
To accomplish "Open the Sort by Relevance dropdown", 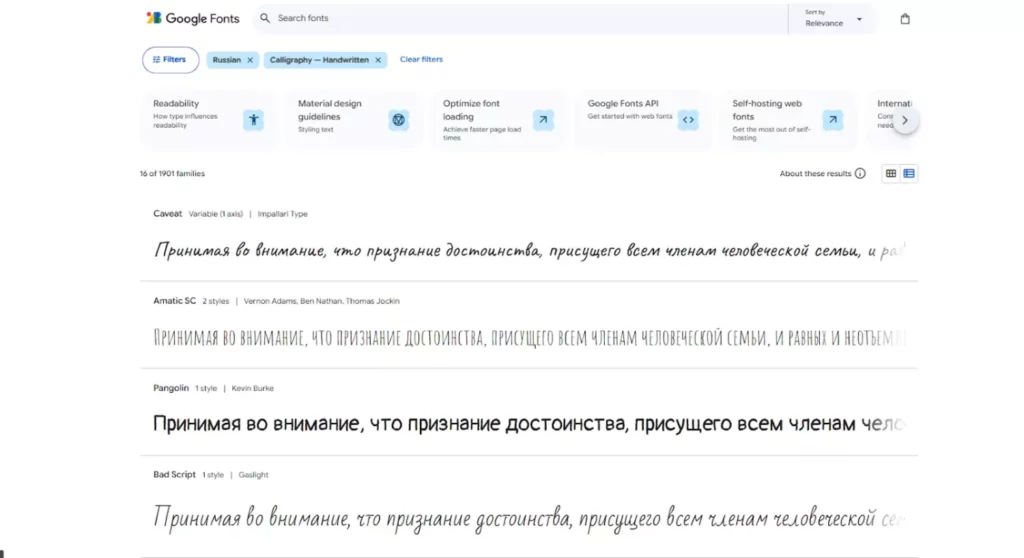I will (833, 18).
